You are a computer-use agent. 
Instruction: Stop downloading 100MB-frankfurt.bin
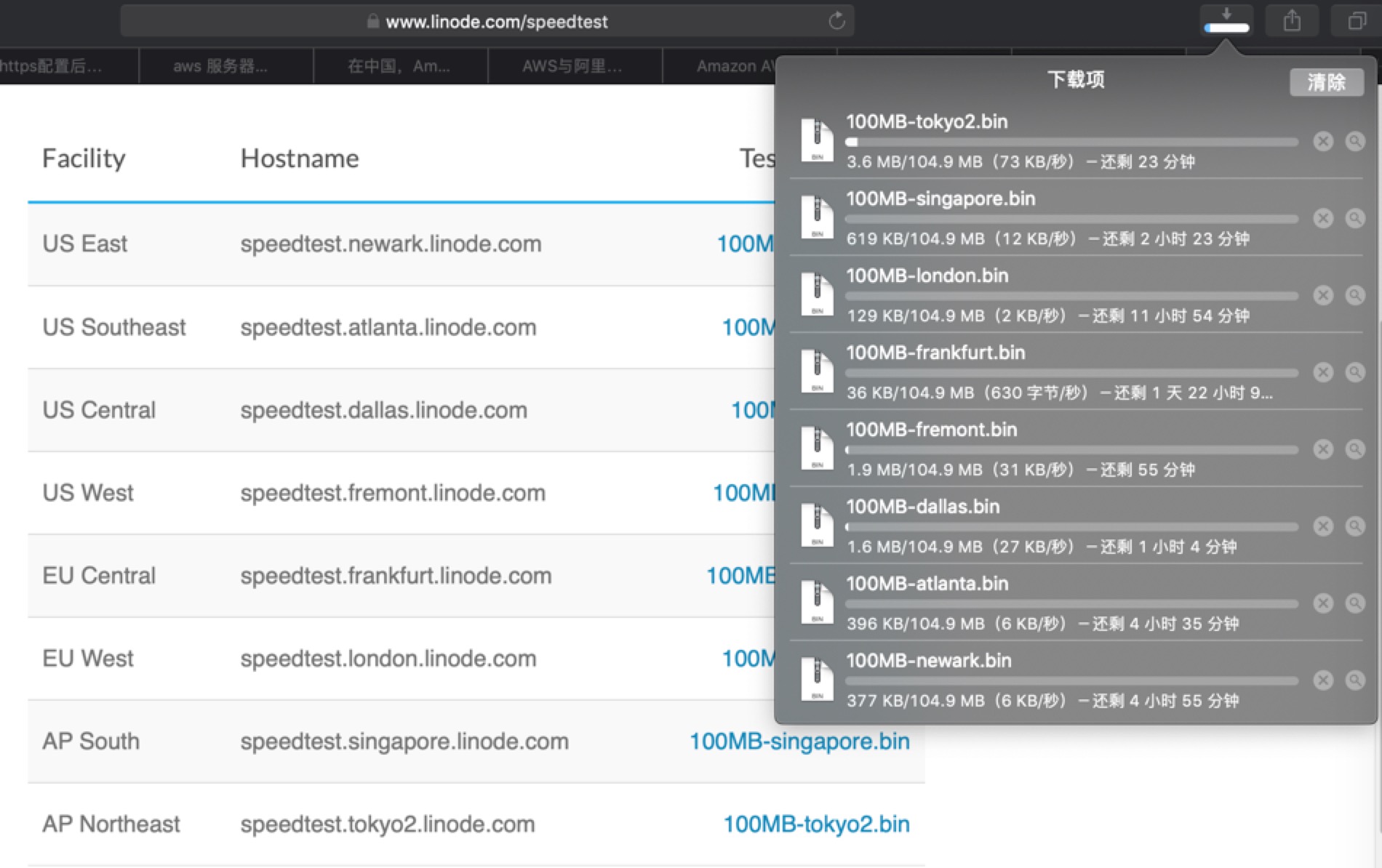coord(1323,372)
